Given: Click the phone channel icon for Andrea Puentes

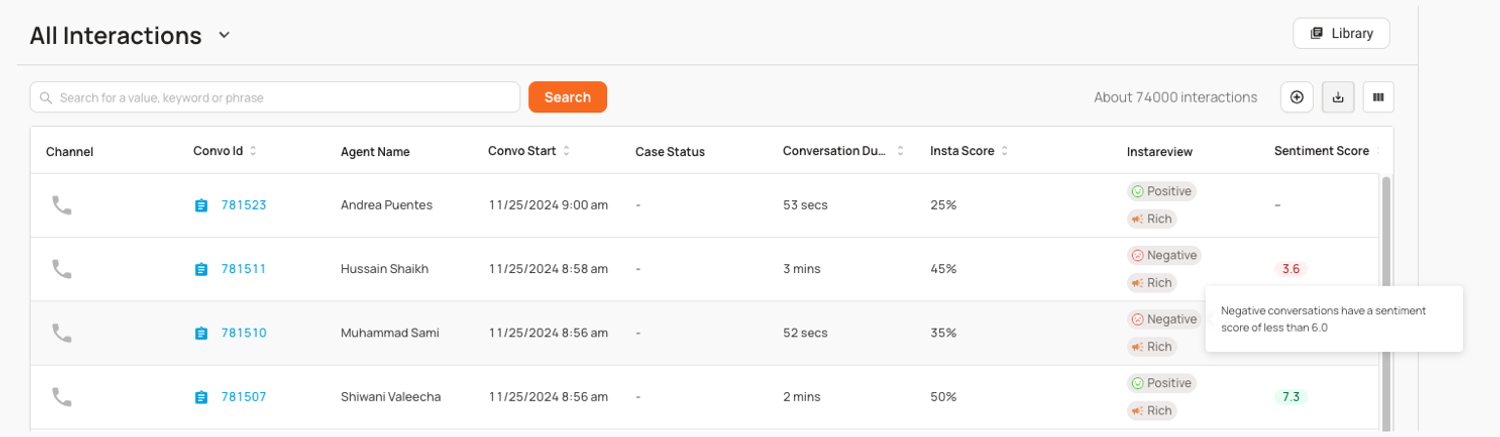Looking at the screenshot, I should pos(62,205).
